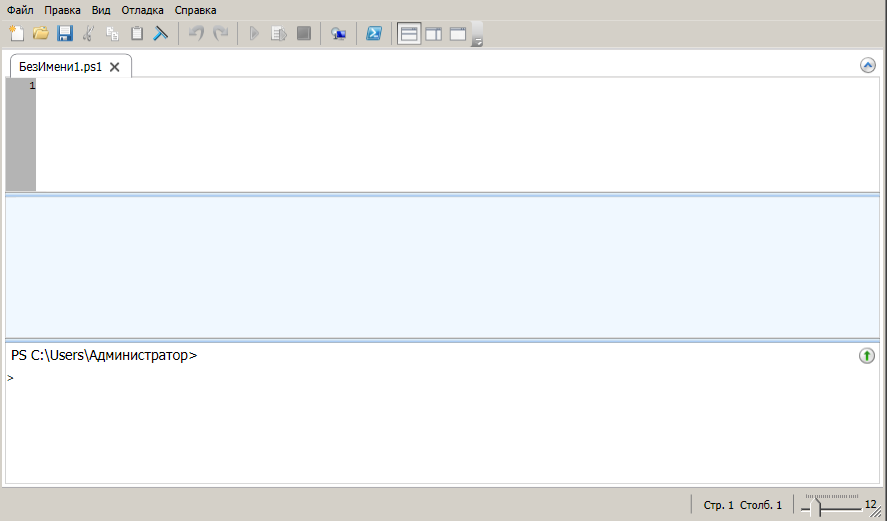Image resolution: width=887 pixels, height=521 pixels.
Task: Close the БезИмени1.ps1 tab
Action: 114,67
